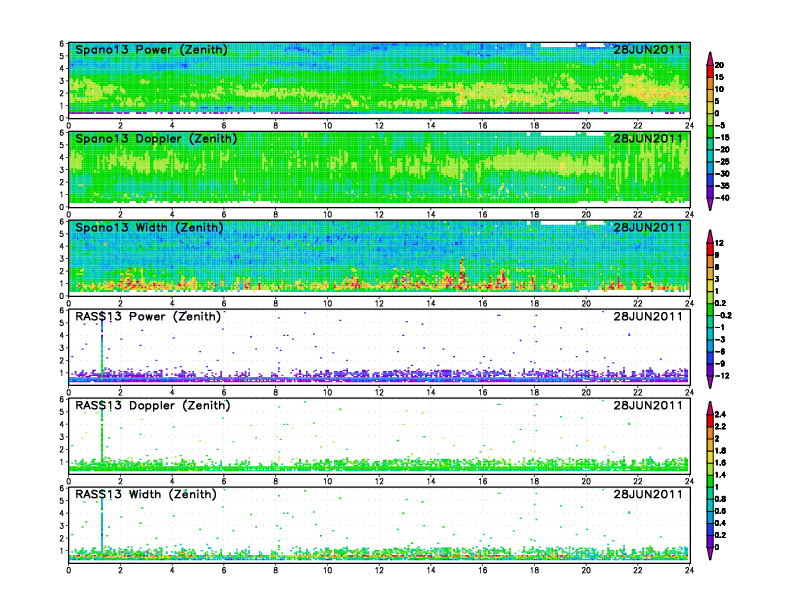Image resolution: width=792 pixels, height=612 pixels.
Task: Click the 28JUN2011 date in Spano13 Power panel
Action: (648, 50)
